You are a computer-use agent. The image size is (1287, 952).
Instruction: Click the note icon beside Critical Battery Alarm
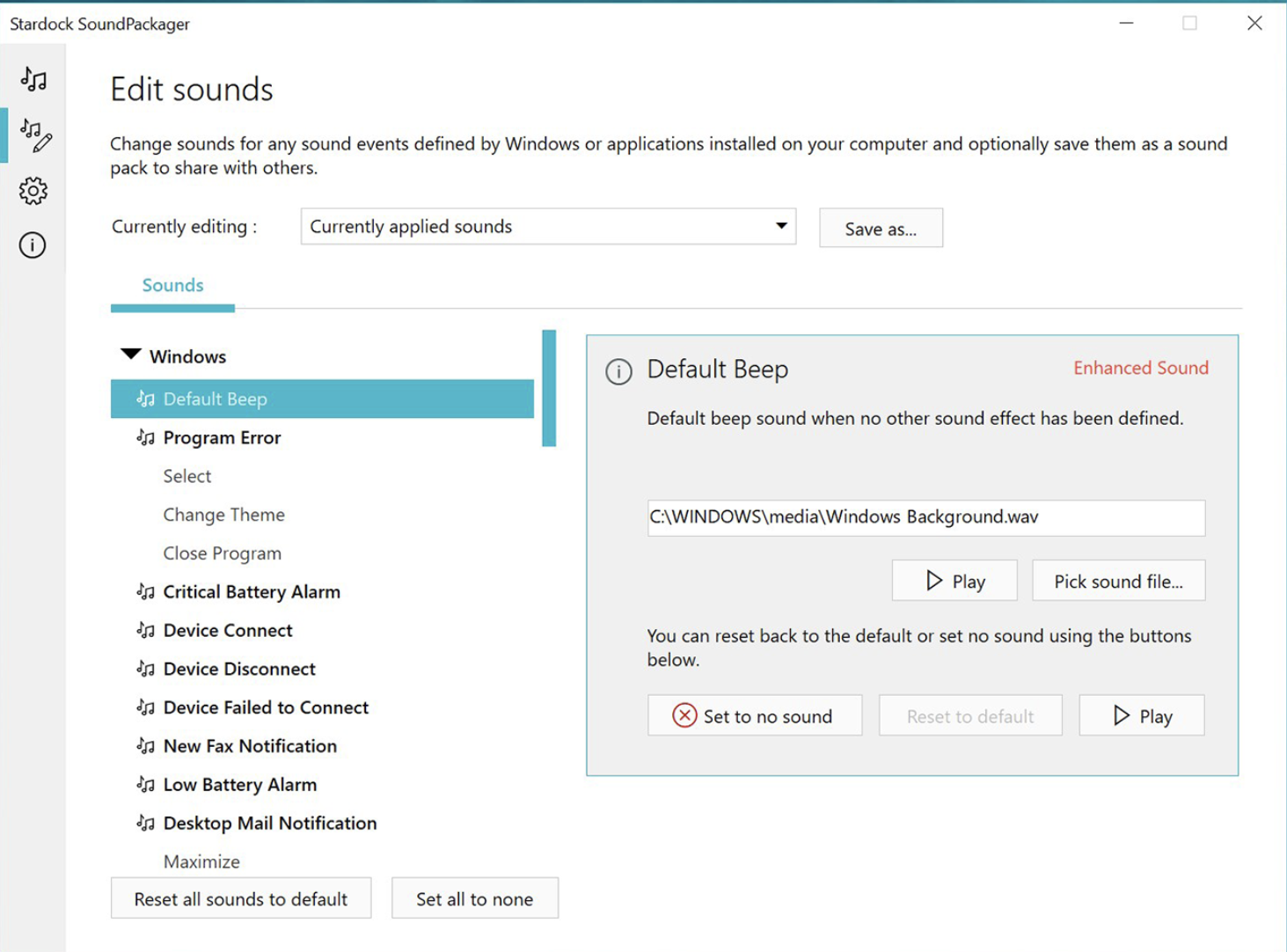pyautogui.click(x=145, y=591)
